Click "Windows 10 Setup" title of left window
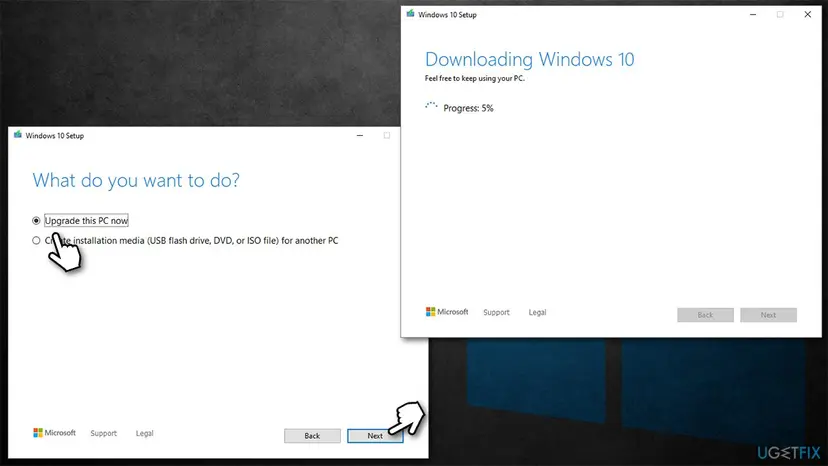The height and width of the screenshot is (466, 828). coord(54,136)
